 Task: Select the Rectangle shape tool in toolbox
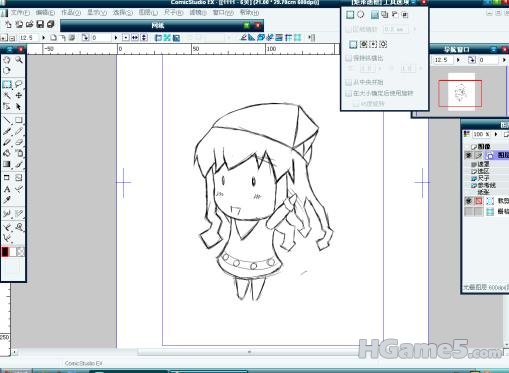point(19,120)
